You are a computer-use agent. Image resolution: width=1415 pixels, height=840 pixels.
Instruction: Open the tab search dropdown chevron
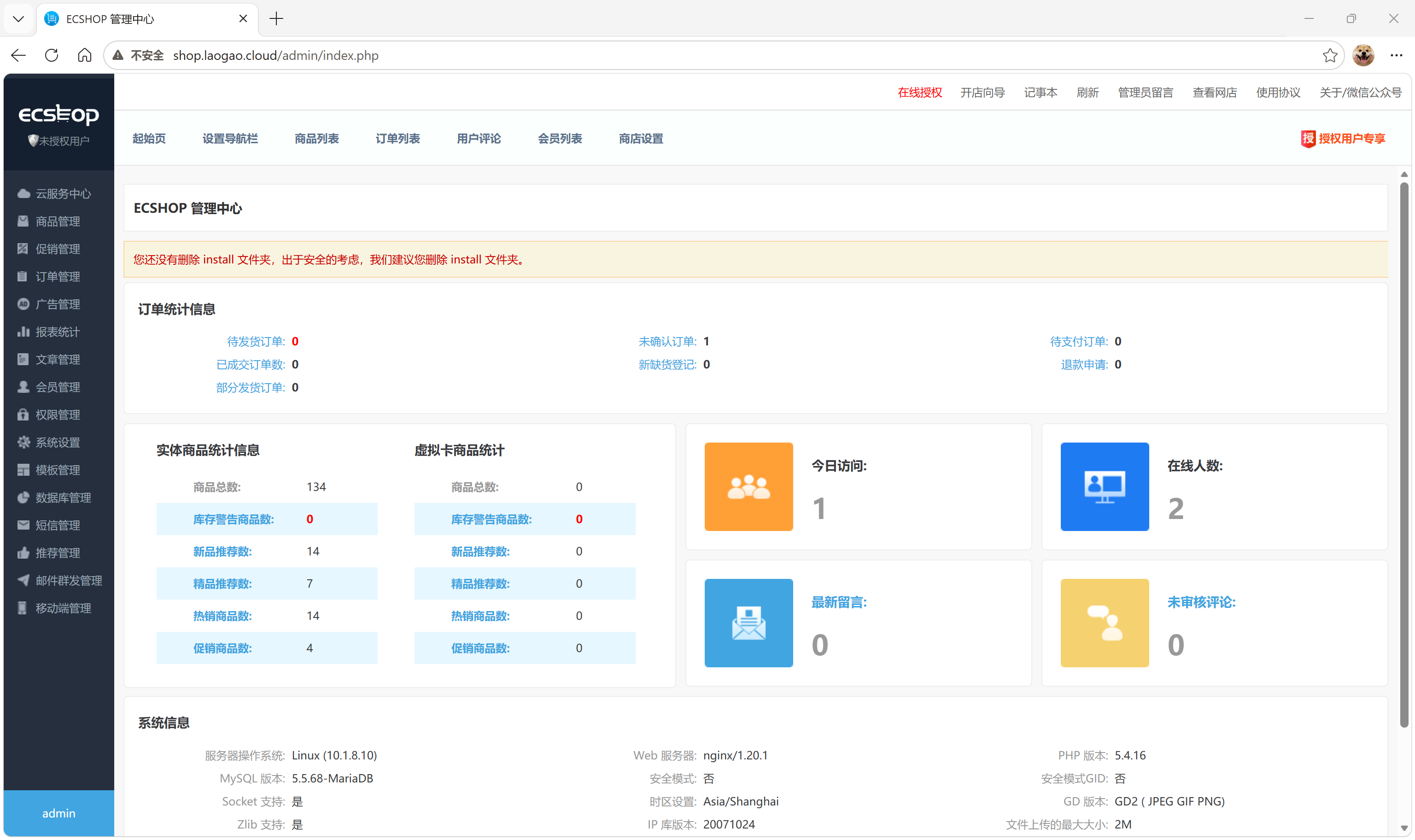pos(19,19)
